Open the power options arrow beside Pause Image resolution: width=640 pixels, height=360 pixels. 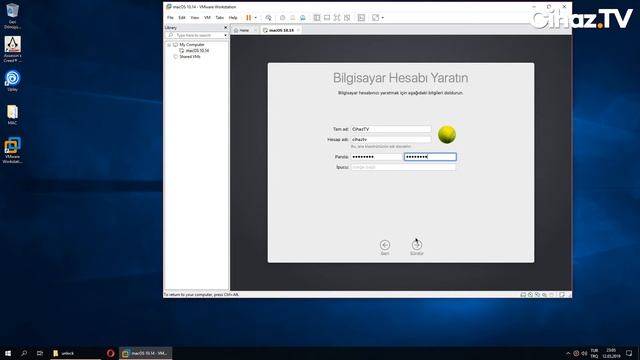point(256,18)
